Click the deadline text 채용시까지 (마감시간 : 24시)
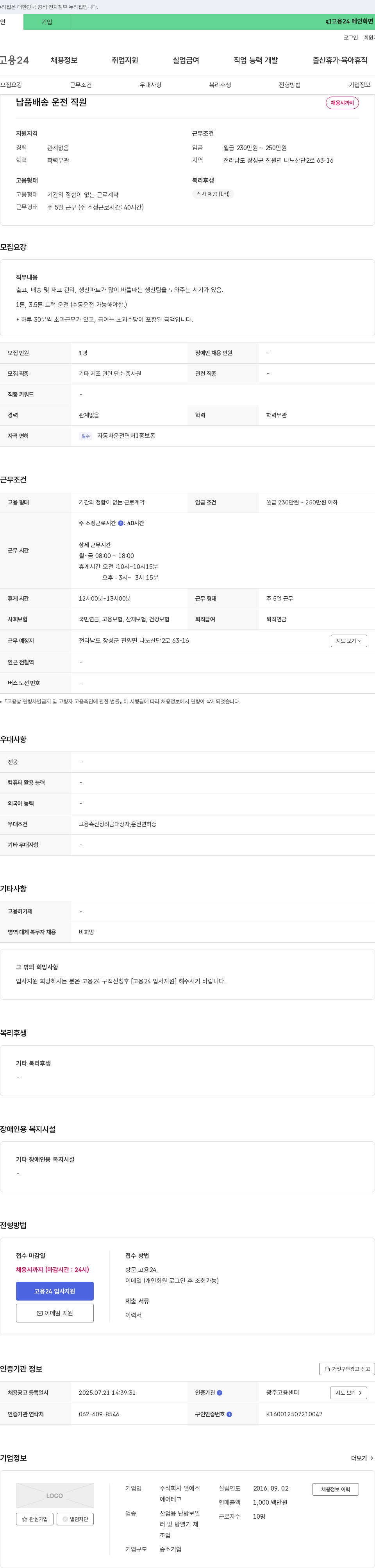375x1568 pixels. (52, 1270)
